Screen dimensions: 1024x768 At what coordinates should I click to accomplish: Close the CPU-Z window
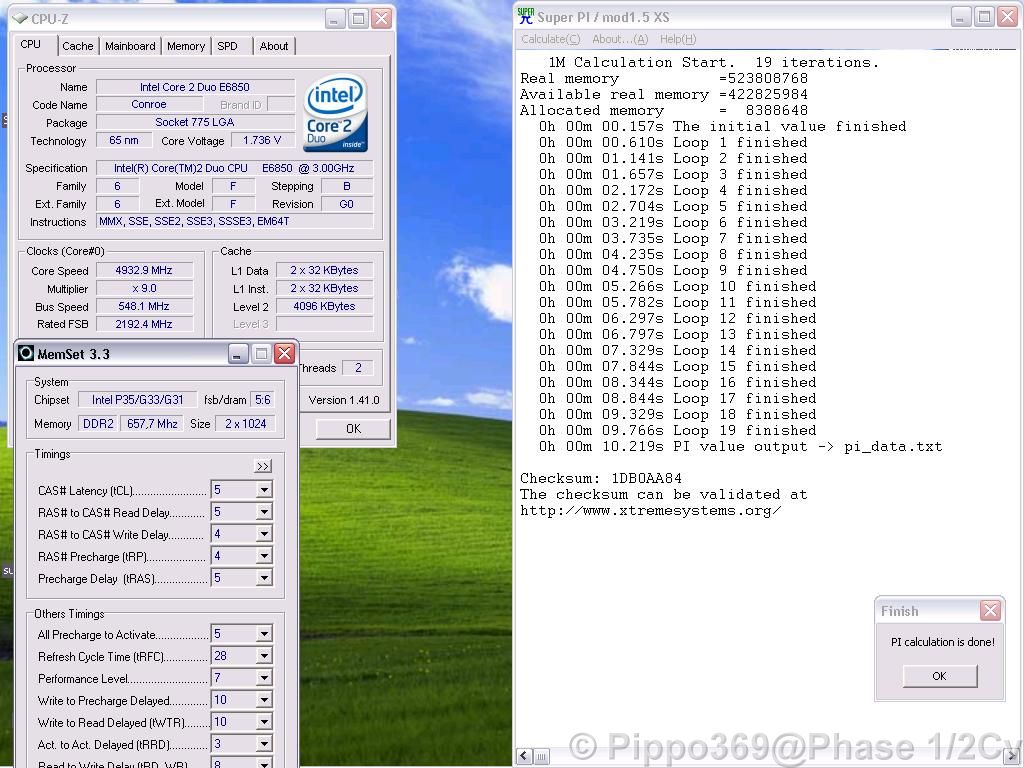click(x=381, y=18)
